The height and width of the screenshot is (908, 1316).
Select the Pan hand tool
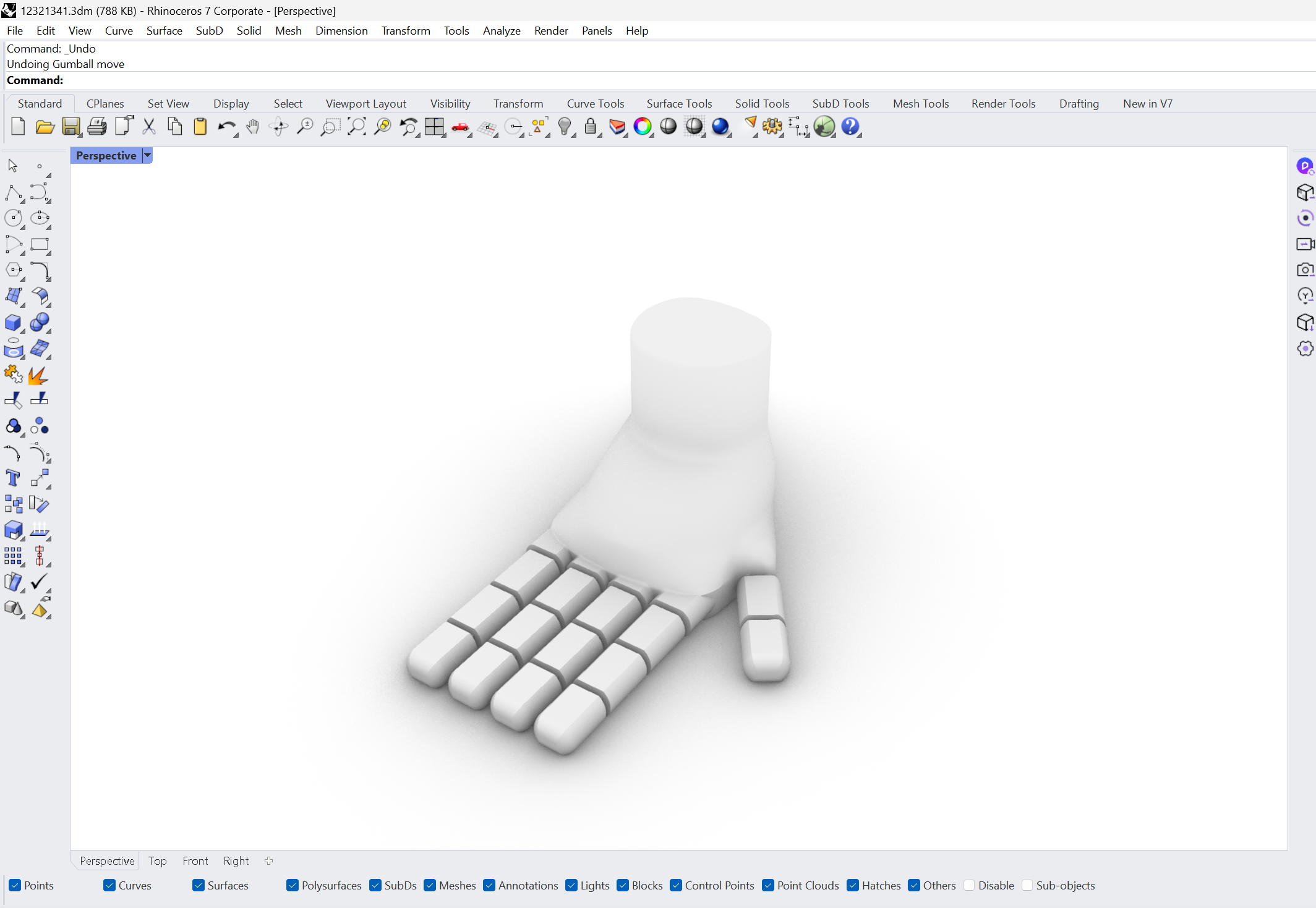[252, 127]
